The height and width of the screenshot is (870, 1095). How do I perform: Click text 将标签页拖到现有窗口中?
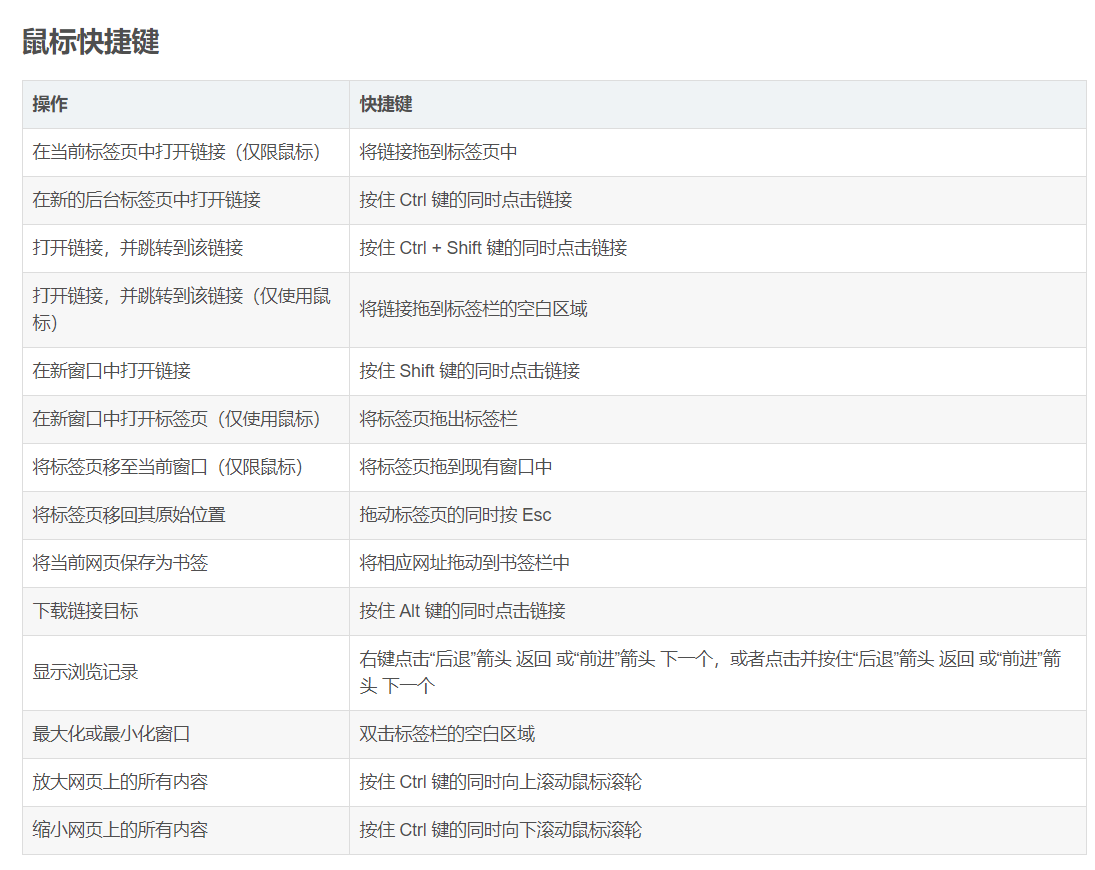click(x=456, y=467)
